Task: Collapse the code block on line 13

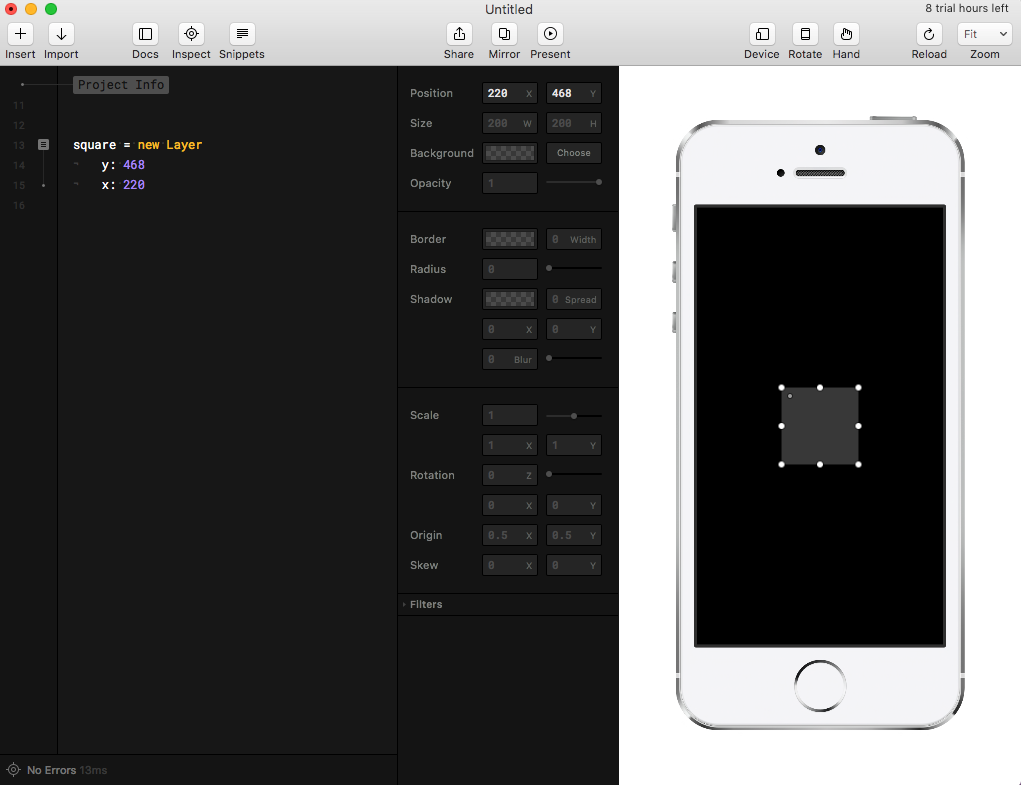Action: (x=43, y=144)
